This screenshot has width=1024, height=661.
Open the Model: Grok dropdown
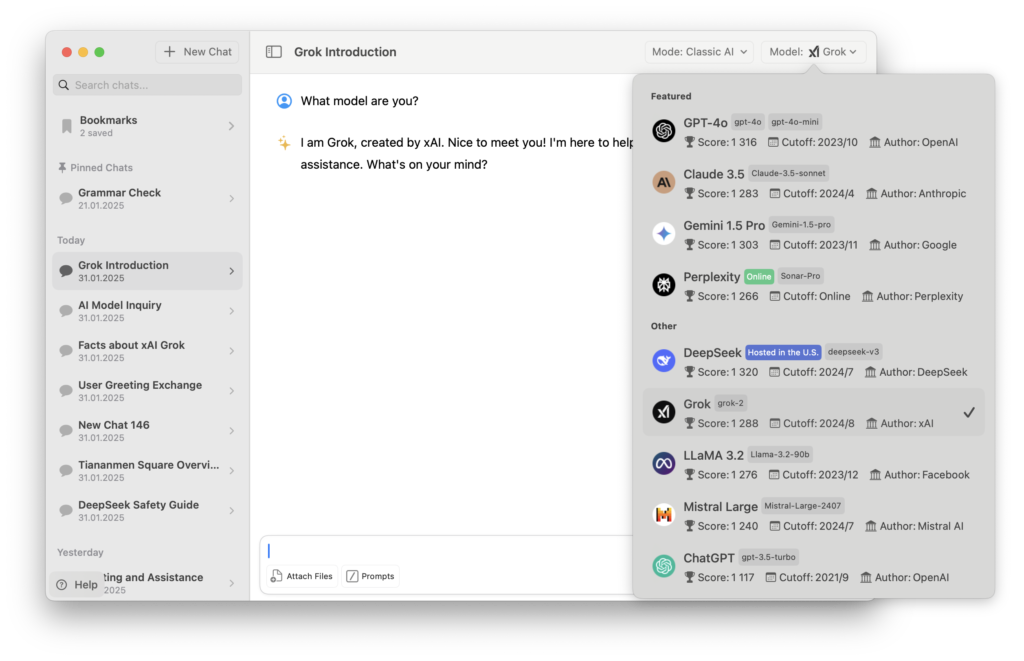click(813, 52)
